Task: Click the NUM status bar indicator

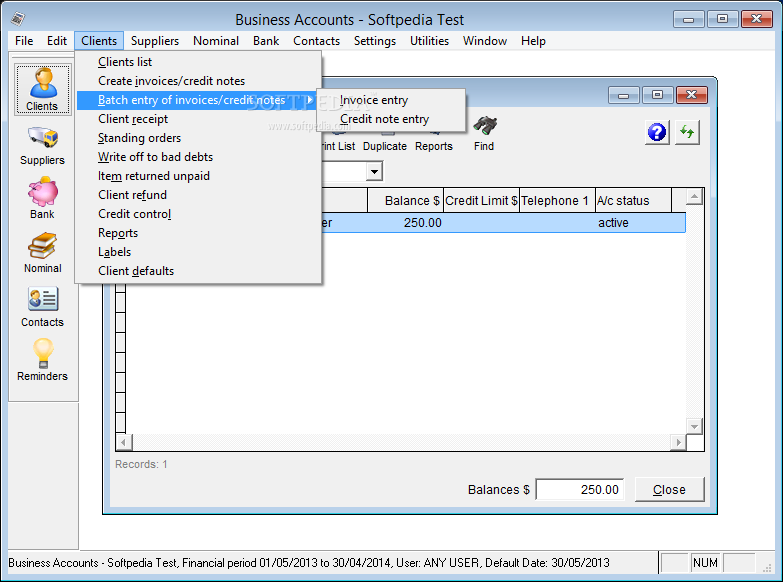Action: pos(705,563)
